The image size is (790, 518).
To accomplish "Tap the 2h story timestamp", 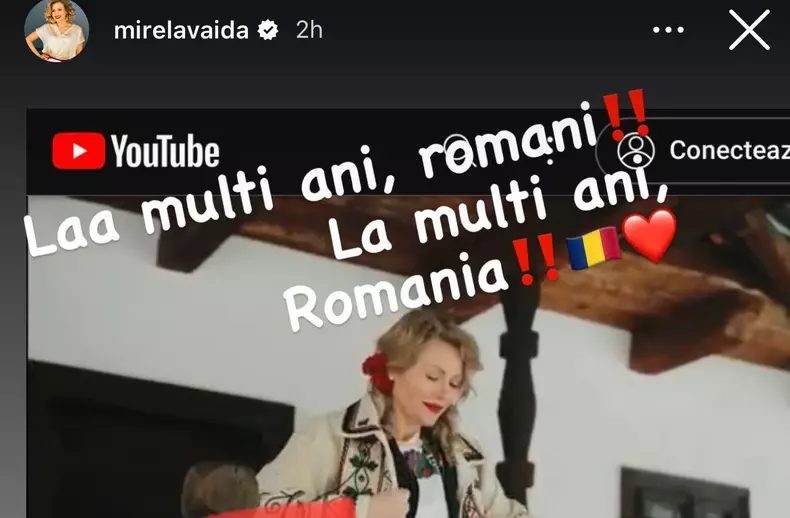I will [309, 30].
